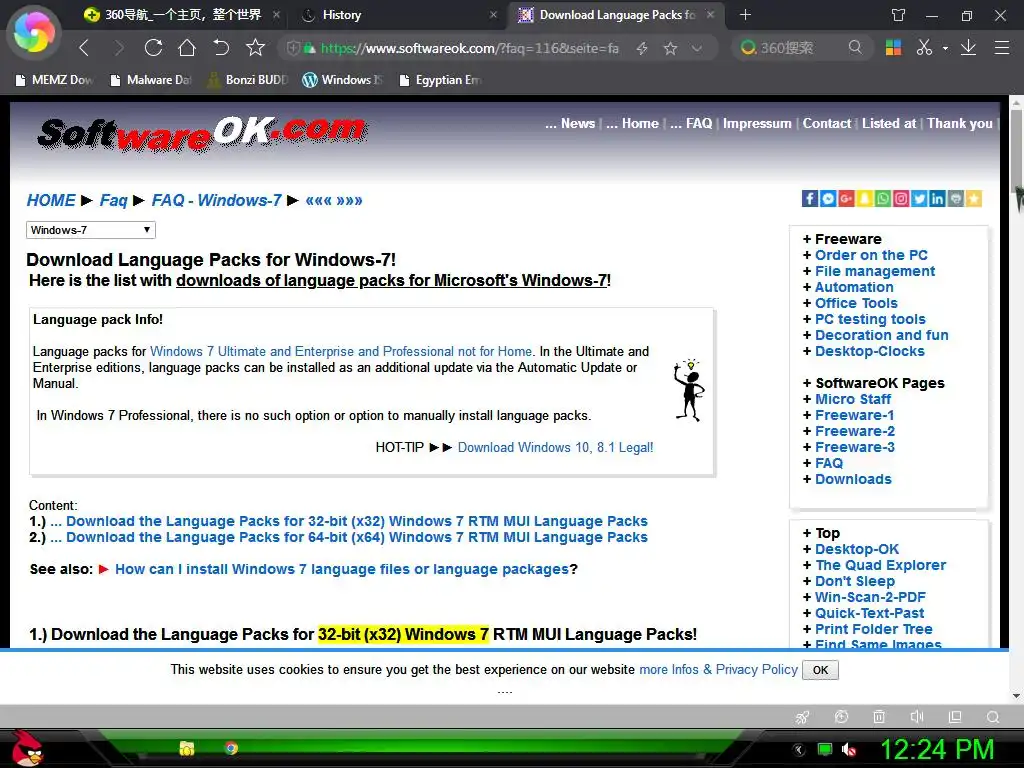The height and width of the screenshot is (768, 1024).
Task: Share via the Twitter icon
Action: pyautogui.click(x=920, y=199)
